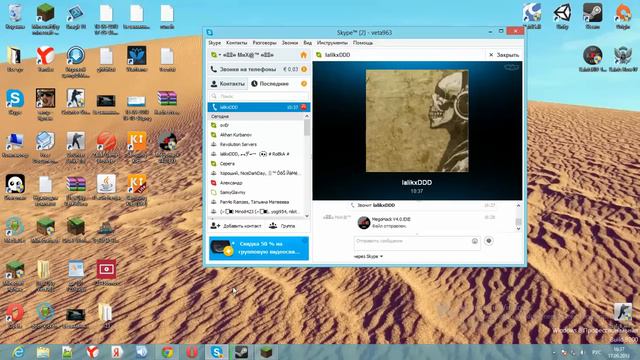The width and height of the screenshot is (640, 360).
Task: Open the group video discount banner
Action: click(x=259, y=248)
